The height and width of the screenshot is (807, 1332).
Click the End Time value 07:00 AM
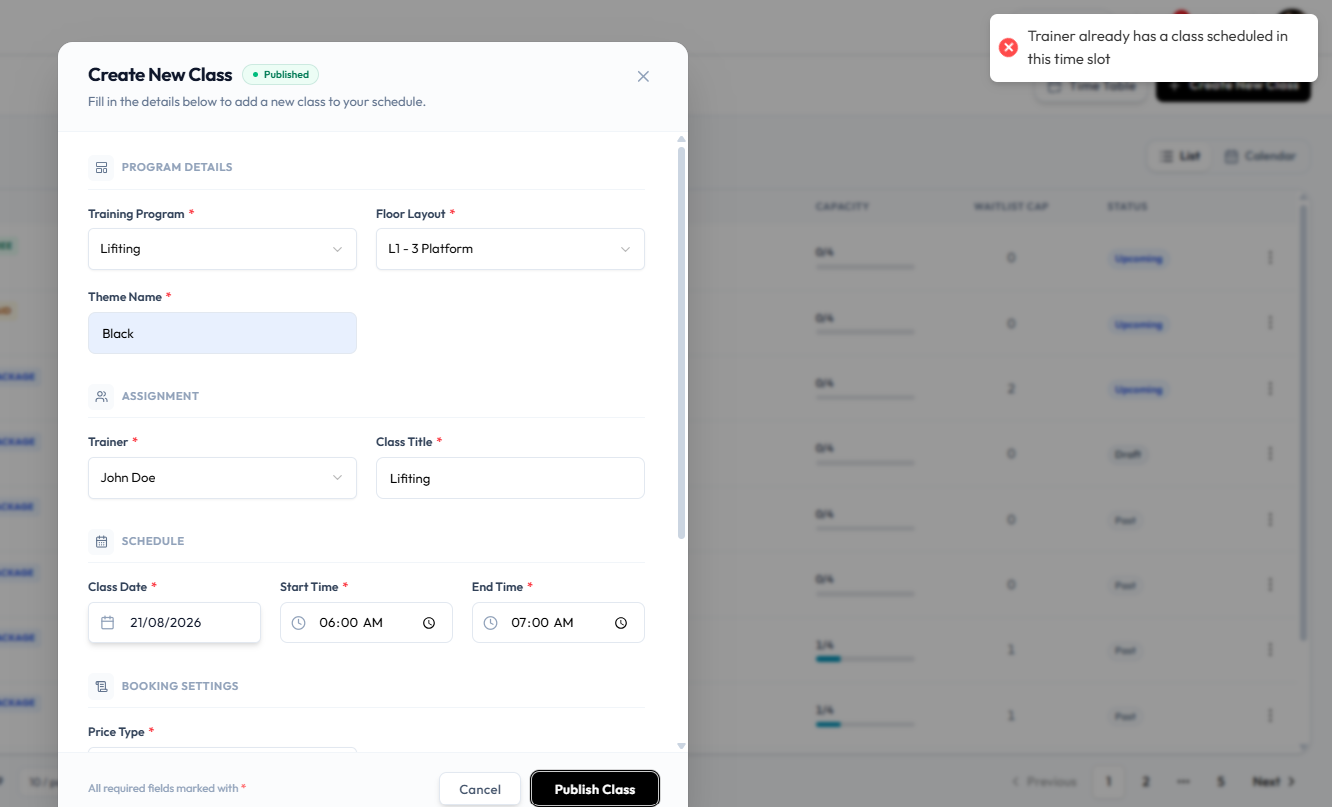(x=542, y=622)
